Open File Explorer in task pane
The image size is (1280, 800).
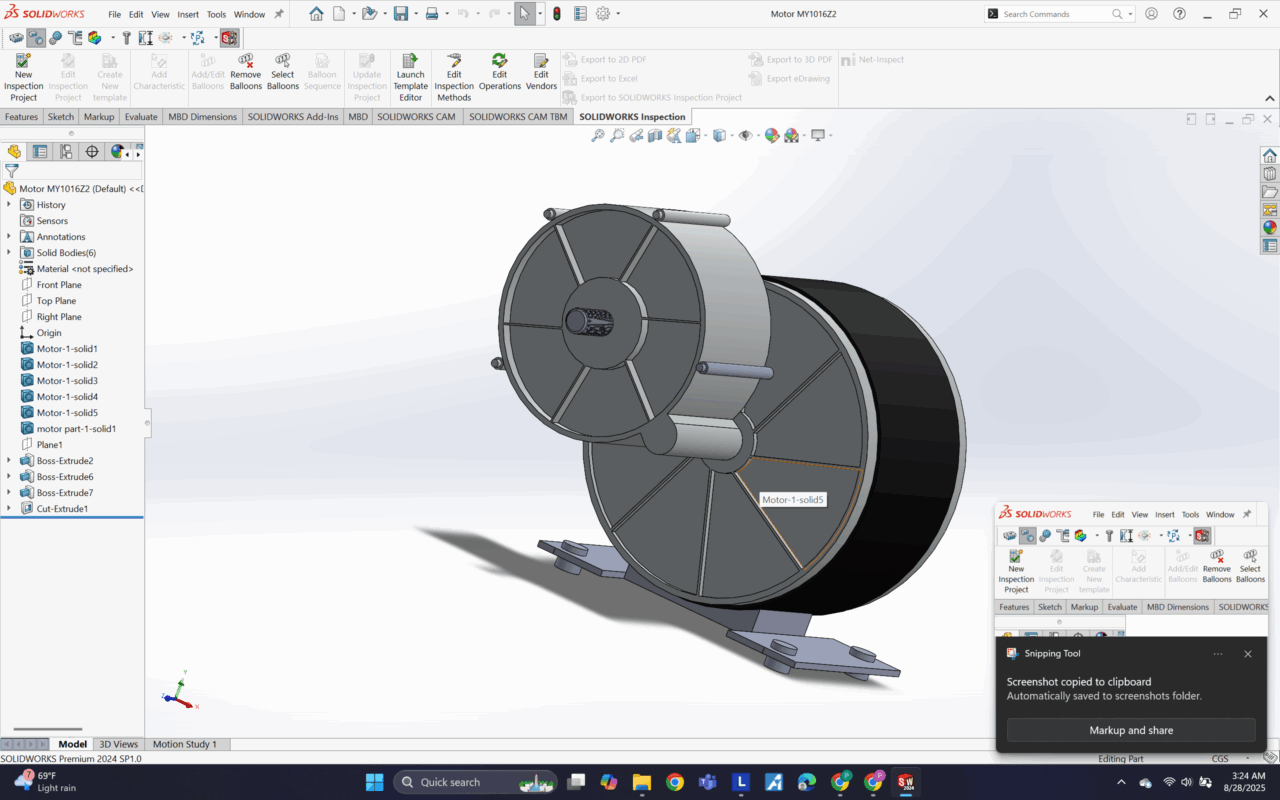click(x=1270, y=192)
